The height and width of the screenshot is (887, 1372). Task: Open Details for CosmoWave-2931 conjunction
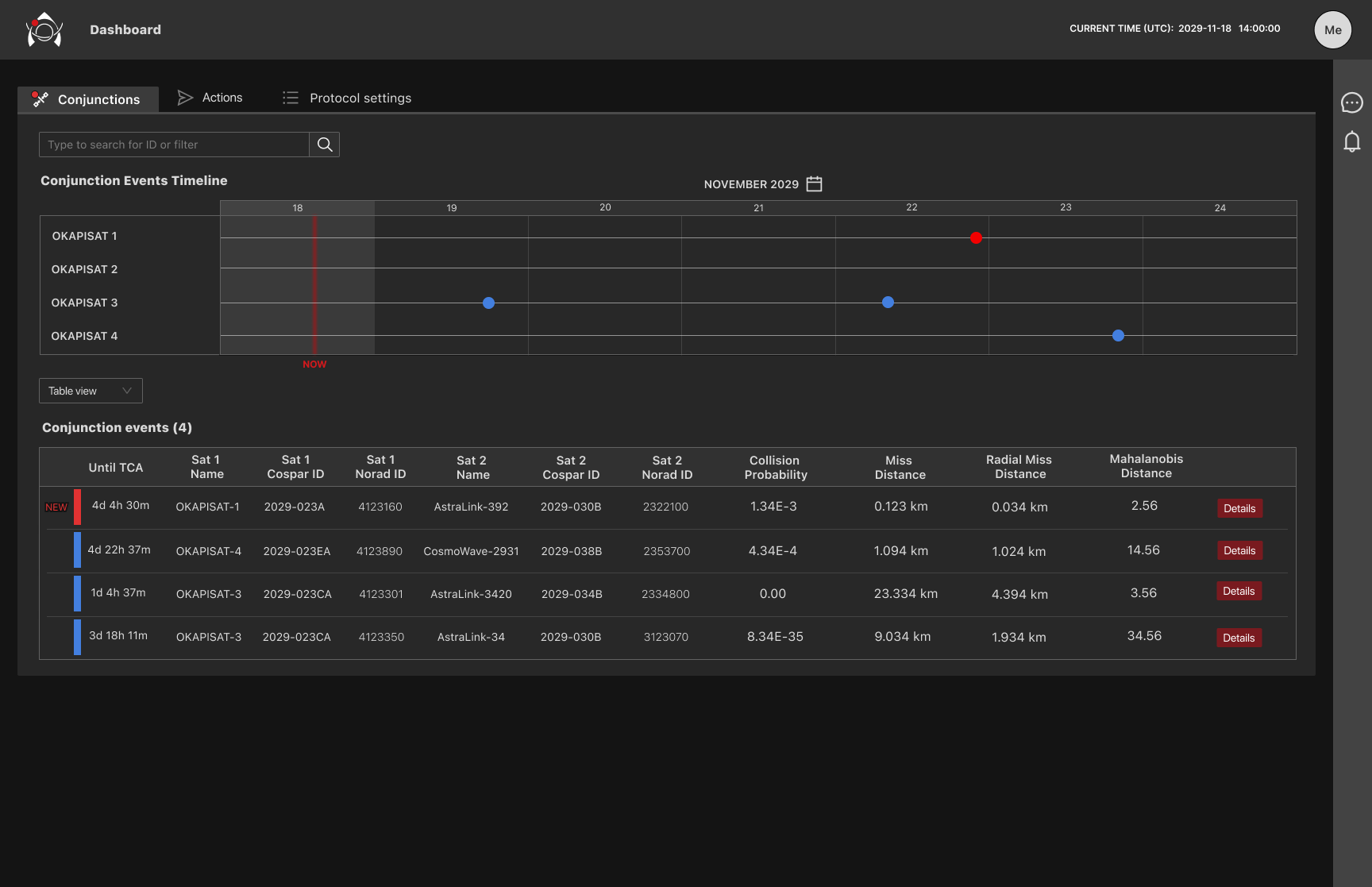pyautogui.click(x=1239, y=550)
